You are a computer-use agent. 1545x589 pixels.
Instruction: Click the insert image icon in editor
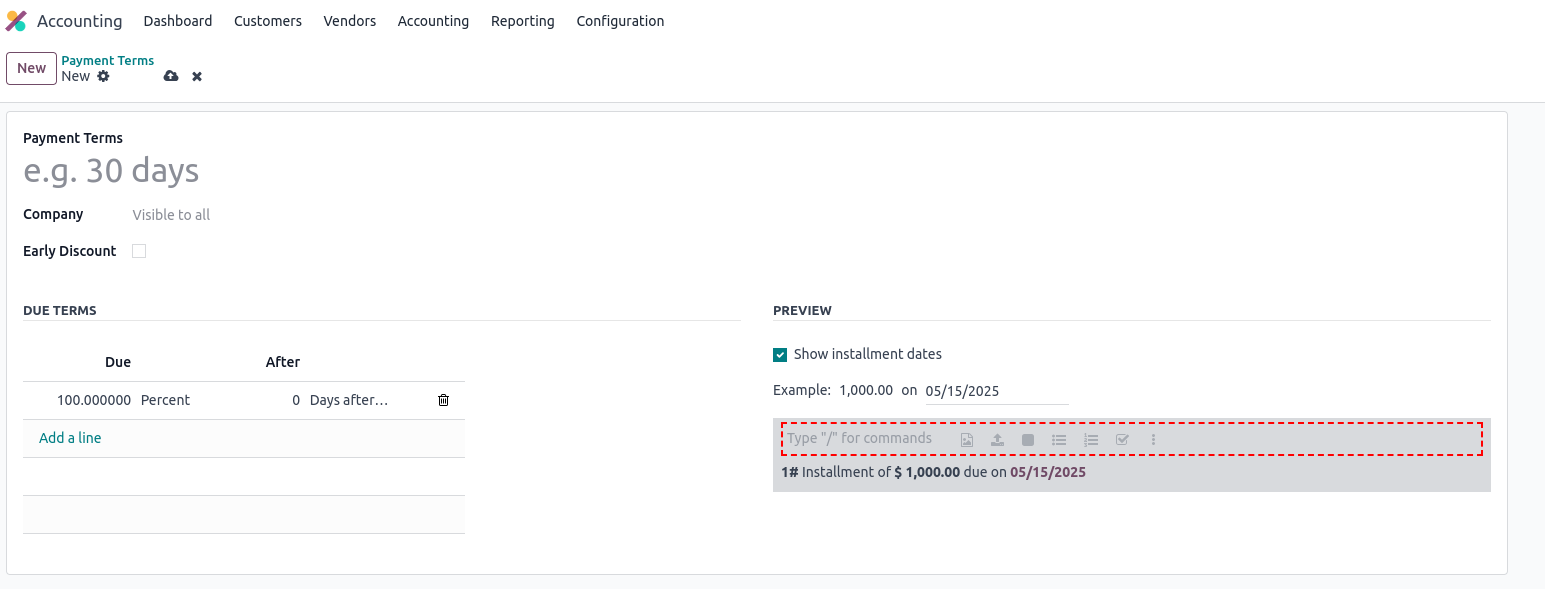[x=967, y=440]
